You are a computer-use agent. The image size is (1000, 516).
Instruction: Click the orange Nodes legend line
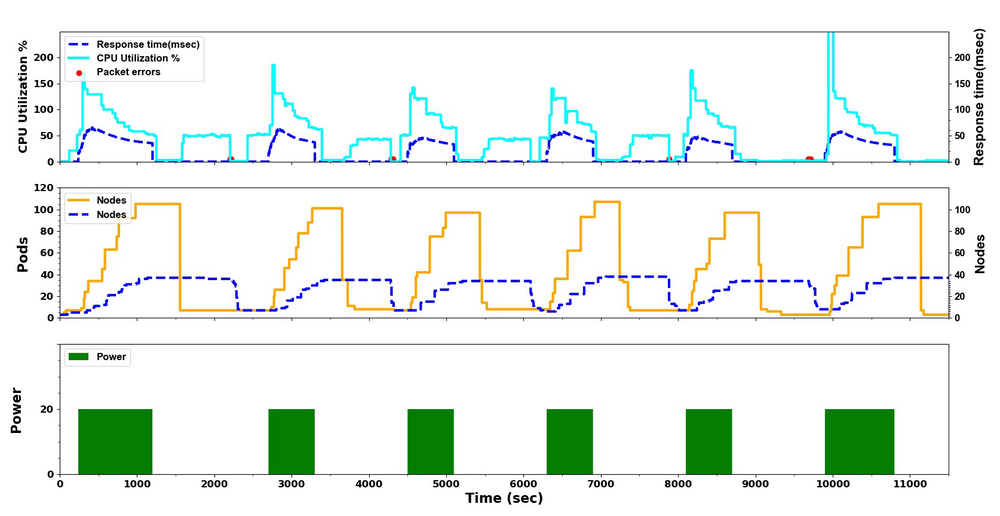pyautogui.click(x=79, y=200)
